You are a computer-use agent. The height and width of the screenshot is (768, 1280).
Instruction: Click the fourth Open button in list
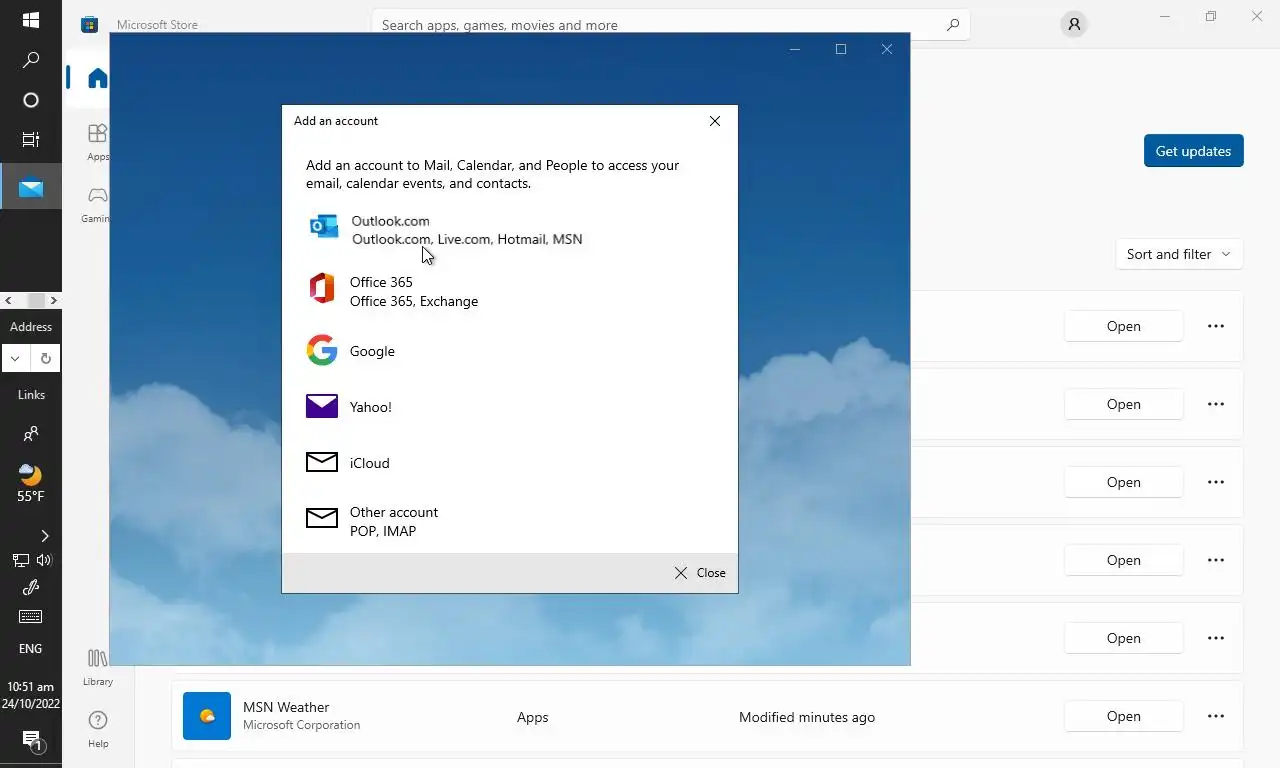click(1124, 560)
